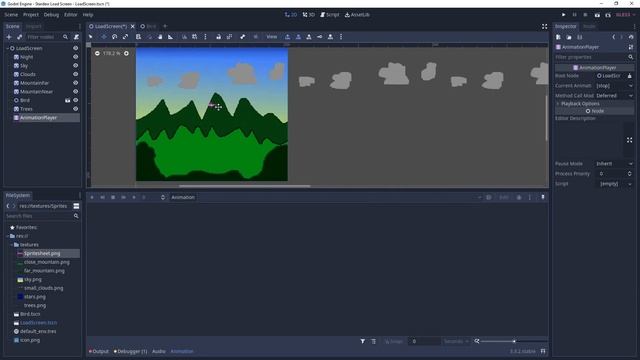This screenshot has height=360, width=640.
Task: Select the Rotate mode tool
Action: [x=114, y=37]
